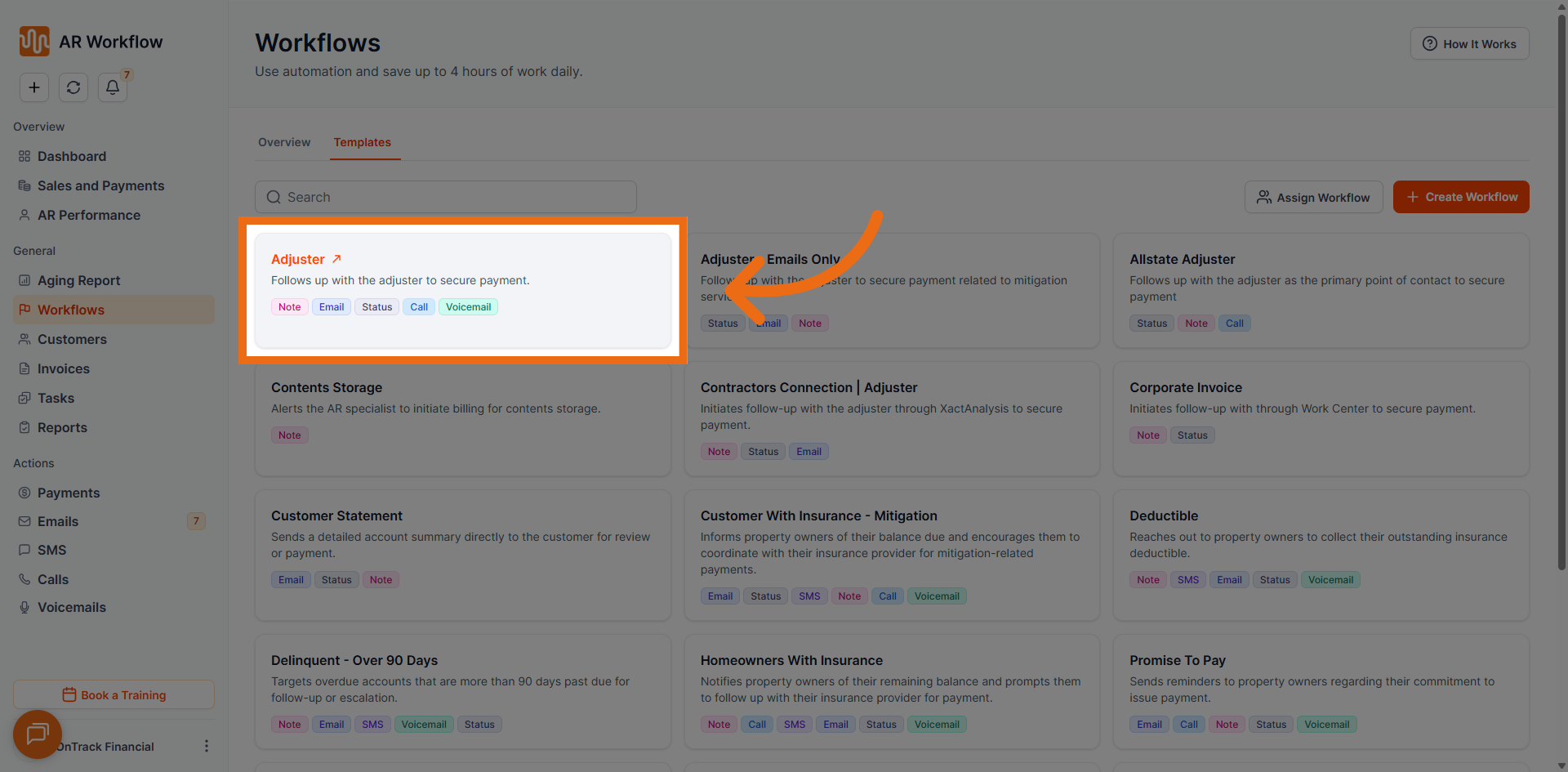1568x772 pixels.
Task: Click the Create Workflow button
Action: tap(1461, 197)
